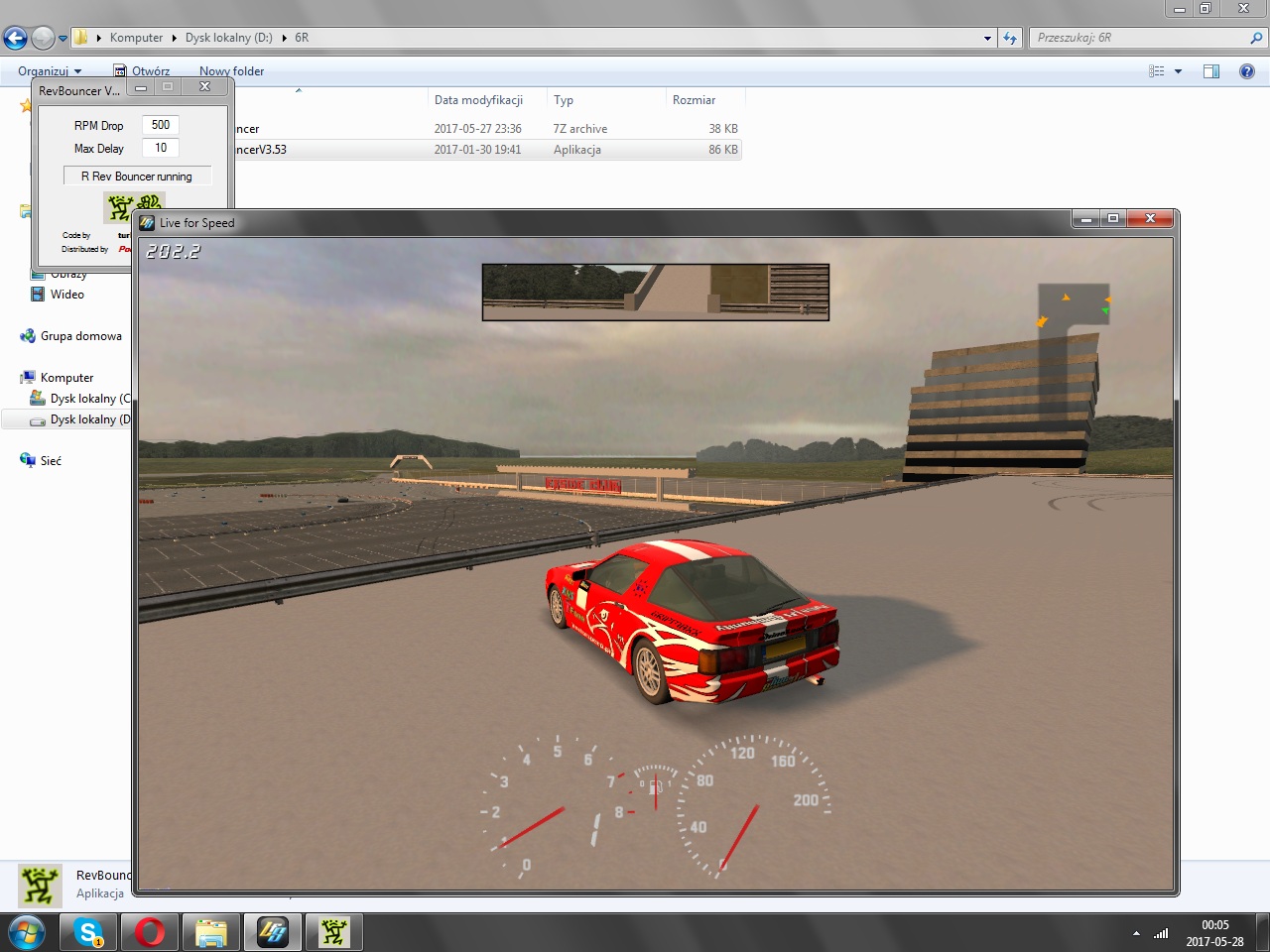The width and height of the screenshot is (1270, 952).
Task: Open the recent pages dropdown in Explorer
Action: tap(63, 39)
